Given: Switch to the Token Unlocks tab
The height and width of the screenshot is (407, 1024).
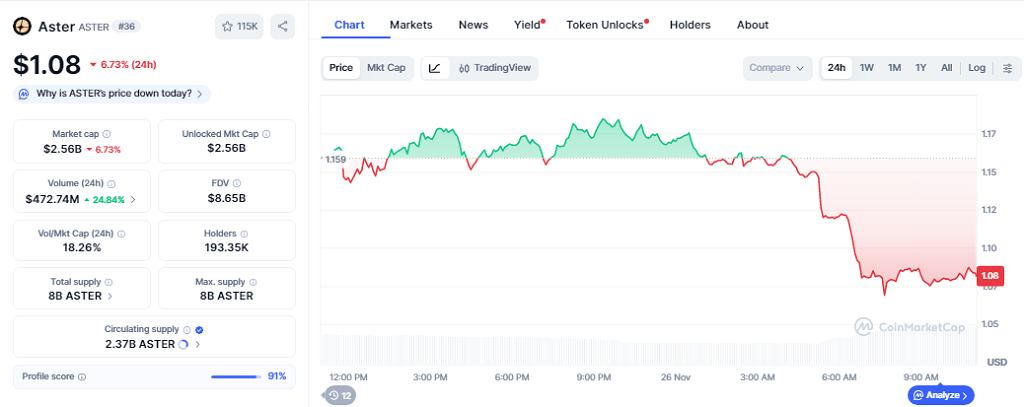Looking at the screenshot, I should click(605, 24).
